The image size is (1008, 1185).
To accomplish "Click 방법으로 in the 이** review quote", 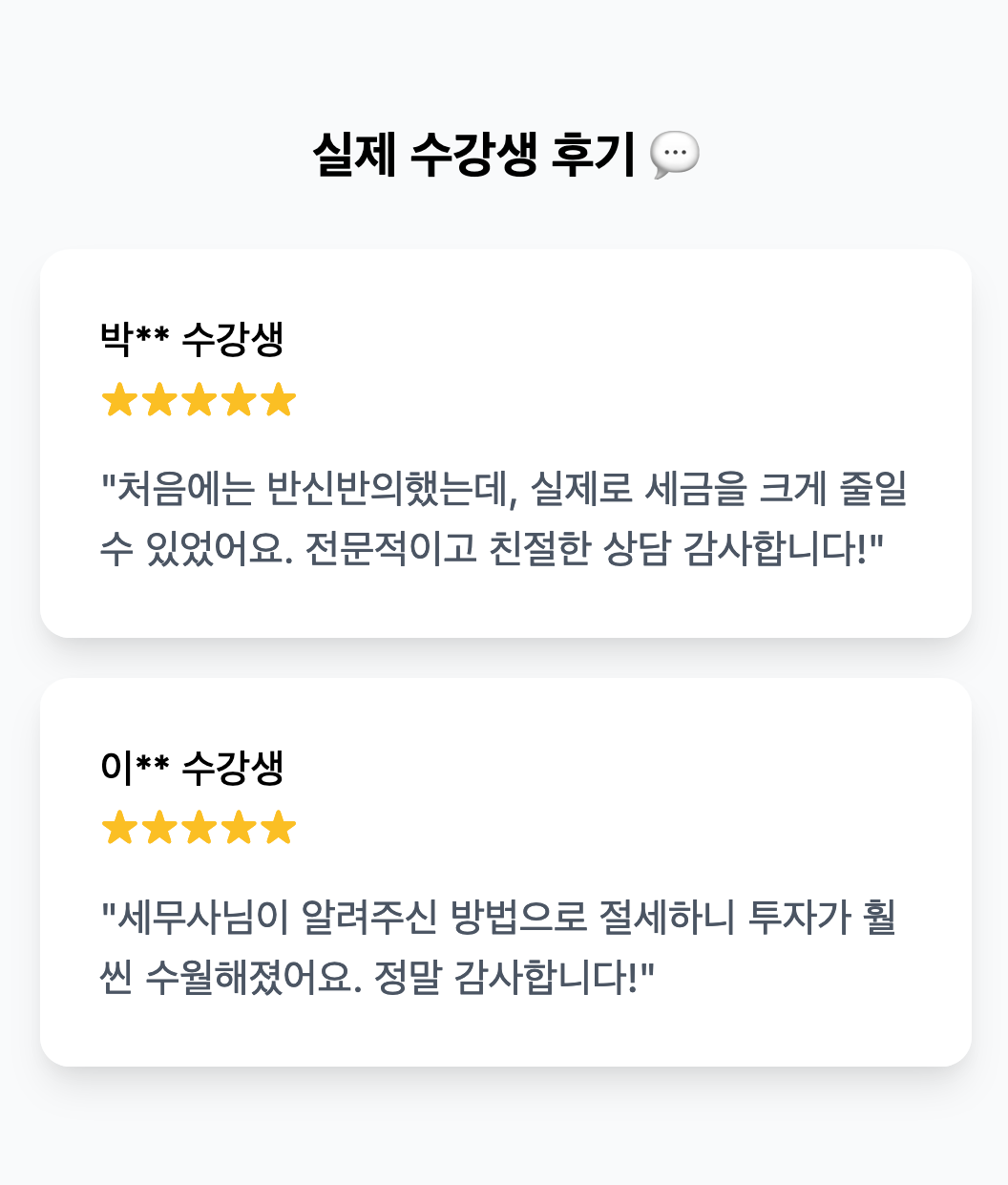I will [517, 918].
